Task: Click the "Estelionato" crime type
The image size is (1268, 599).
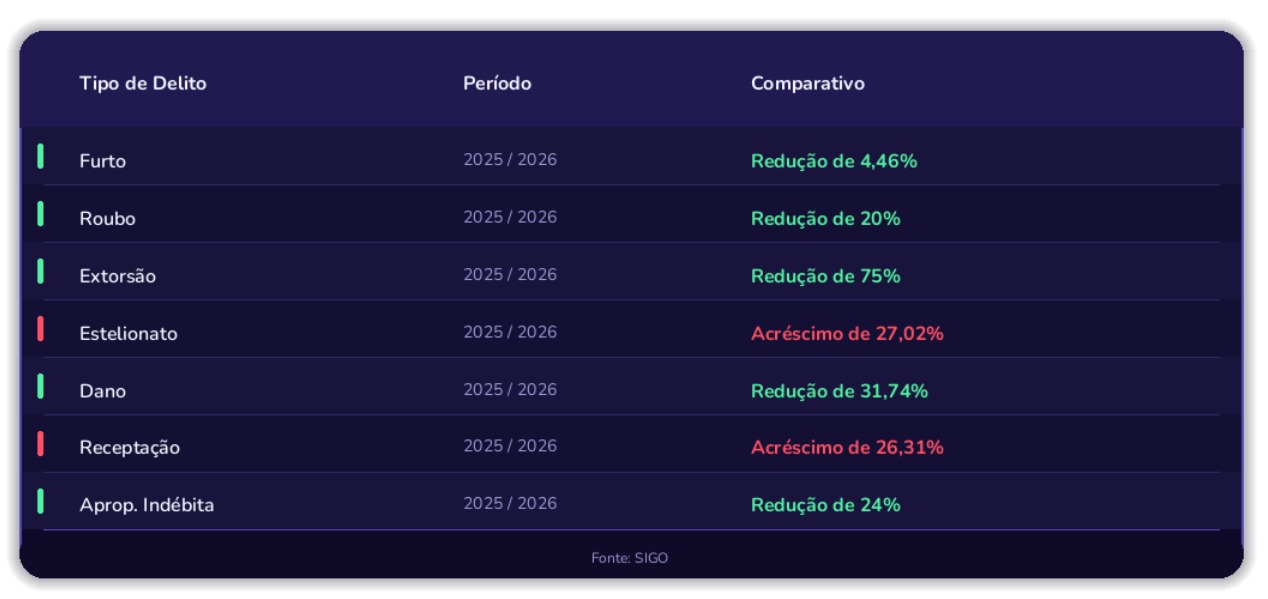Action: [x=128, y=334]
